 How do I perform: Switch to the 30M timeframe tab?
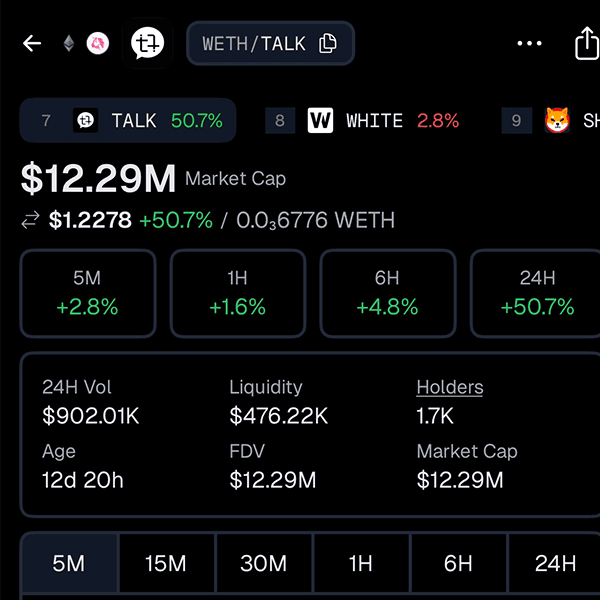click(x=264, y=563)
